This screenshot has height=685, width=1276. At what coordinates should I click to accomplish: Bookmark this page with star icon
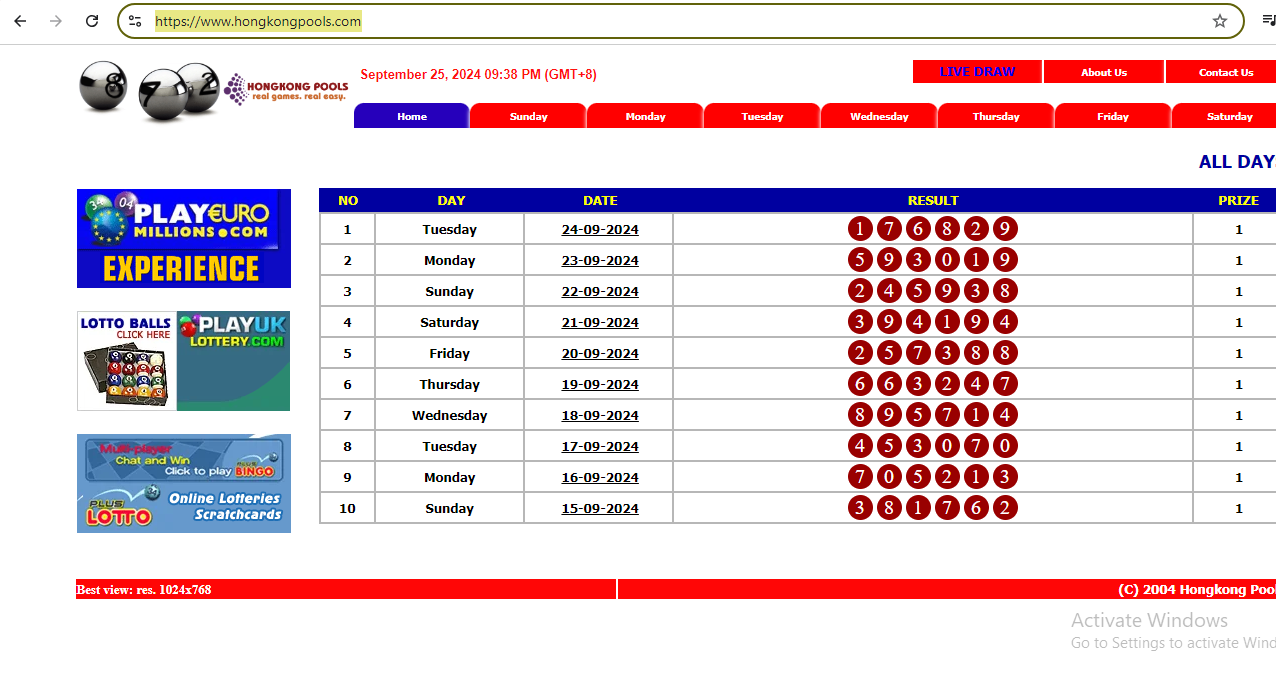(1219, 21)
